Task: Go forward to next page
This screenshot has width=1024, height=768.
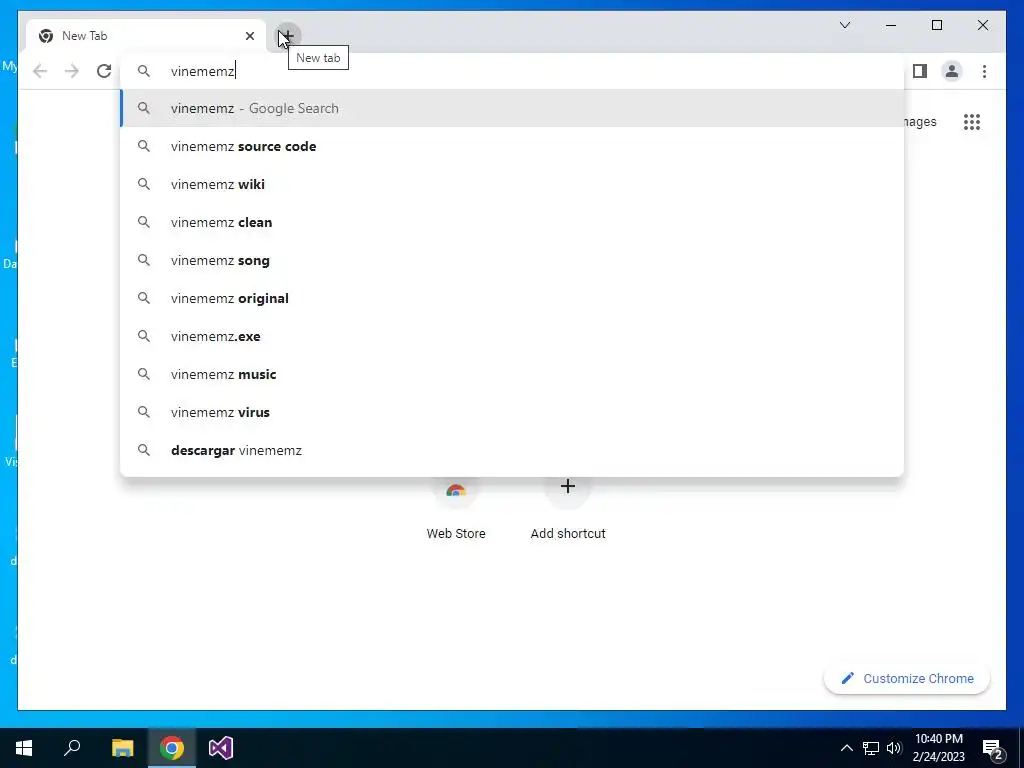Action: tap(72, 71)
